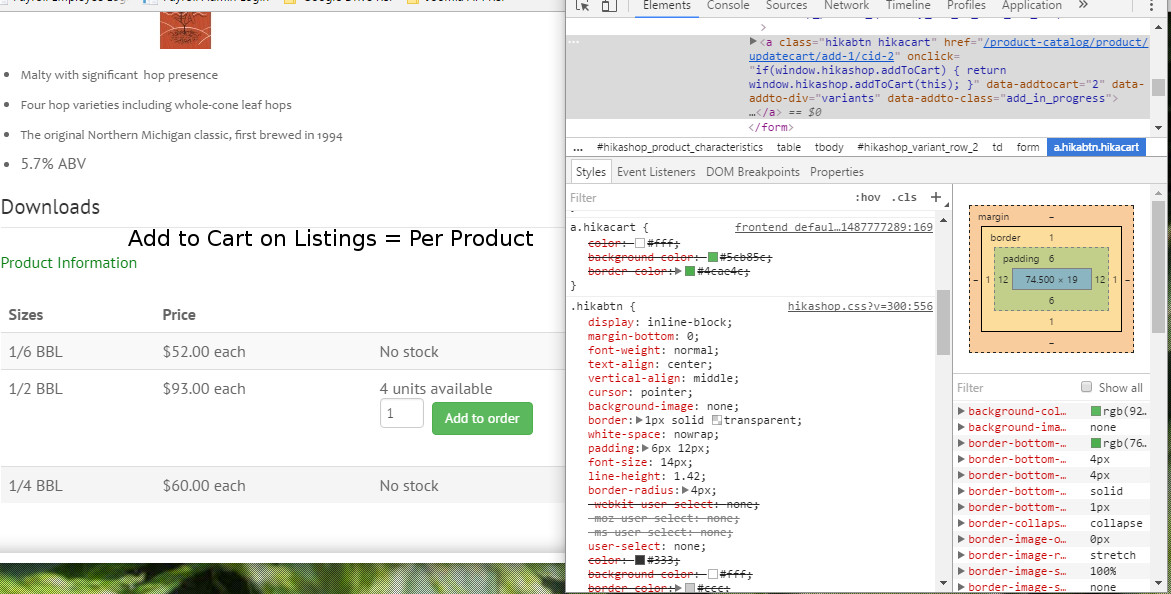Expand the border-radius shorthand property
Image resolution: width=1171 pixels, height=594 pixels.
tap(684, 491)
